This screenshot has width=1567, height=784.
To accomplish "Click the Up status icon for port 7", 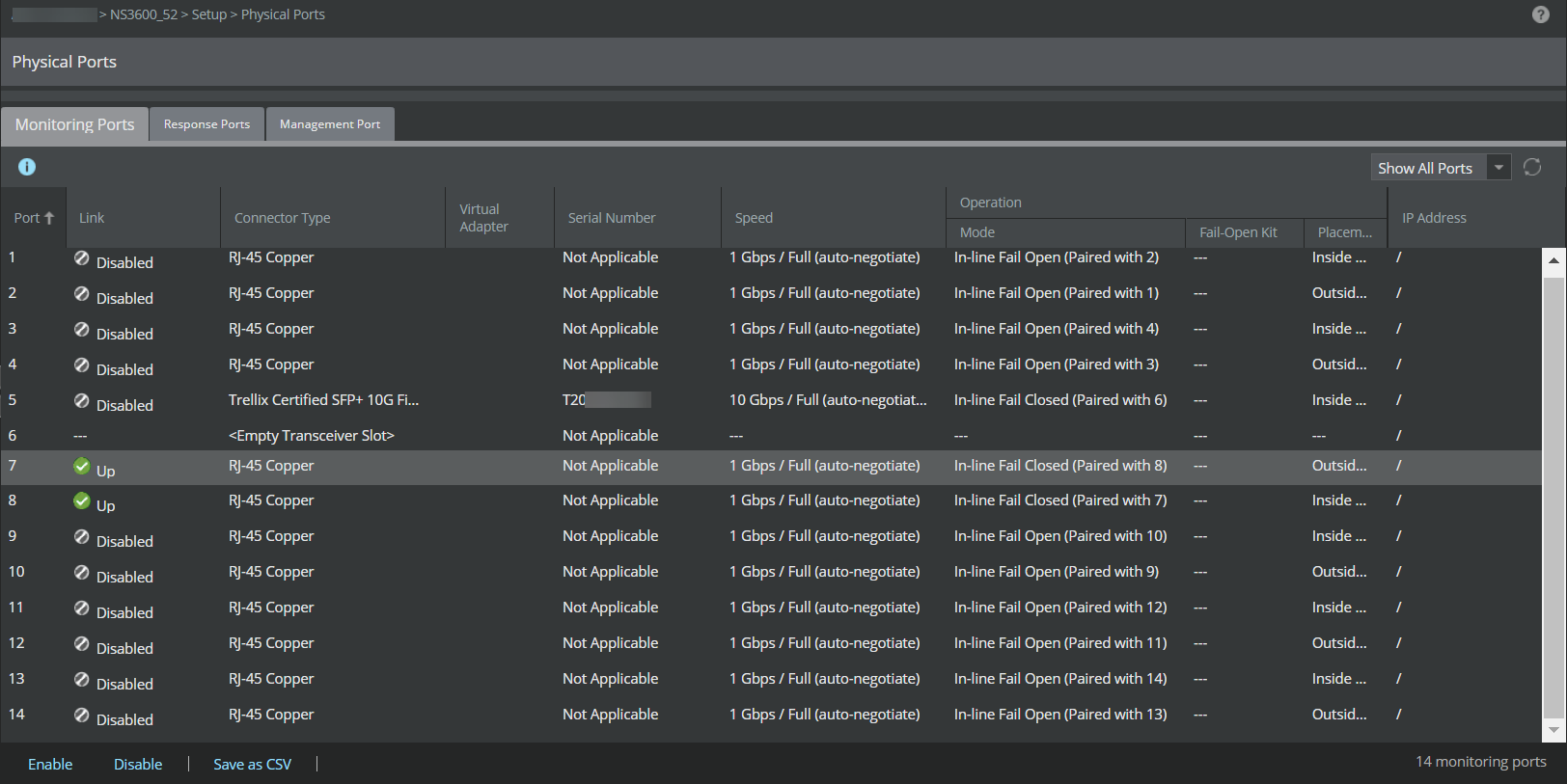I will (82, 466).
